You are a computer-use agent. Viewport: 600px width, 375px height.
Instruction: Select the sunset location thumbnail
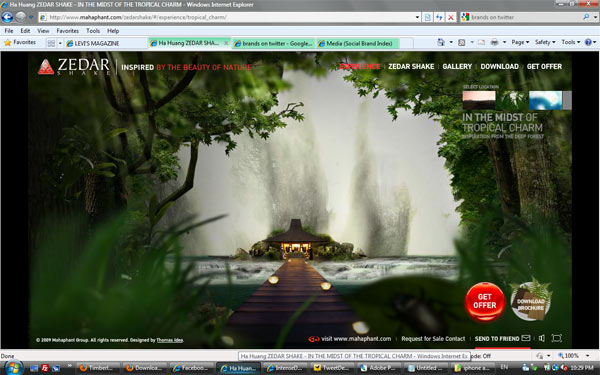[x=479, y=100]
